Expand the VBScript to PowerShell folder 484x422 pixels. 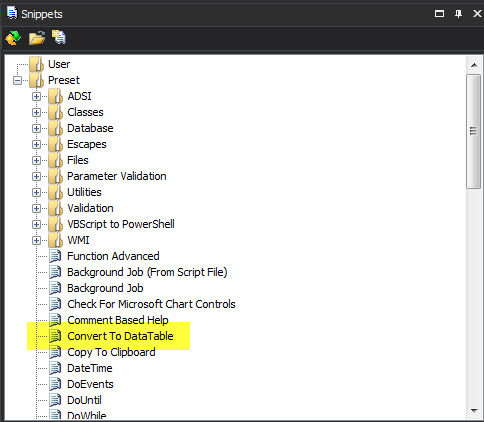point(36,224)
